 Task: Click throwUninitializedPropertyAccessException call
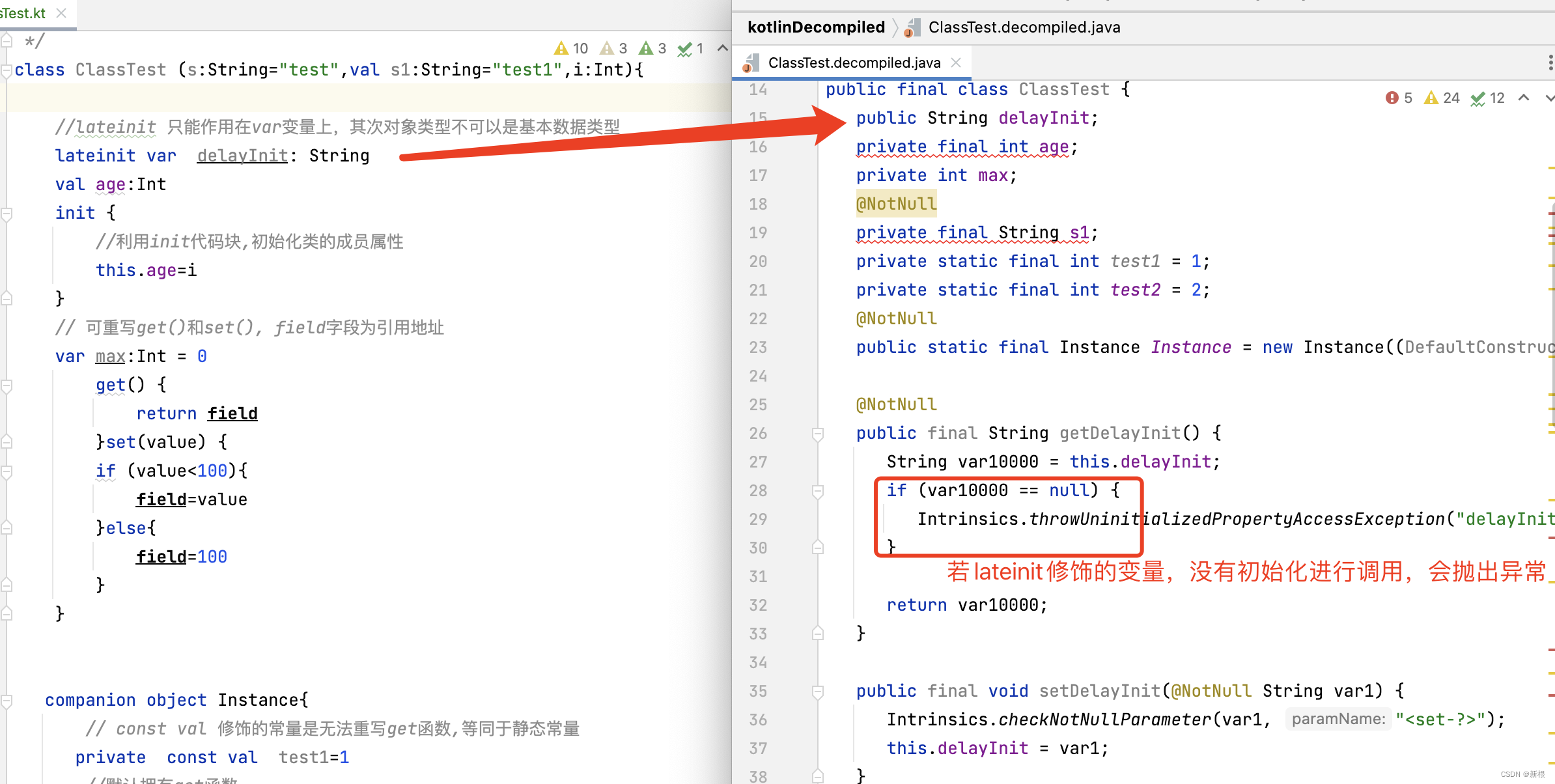click(1237, 519)
